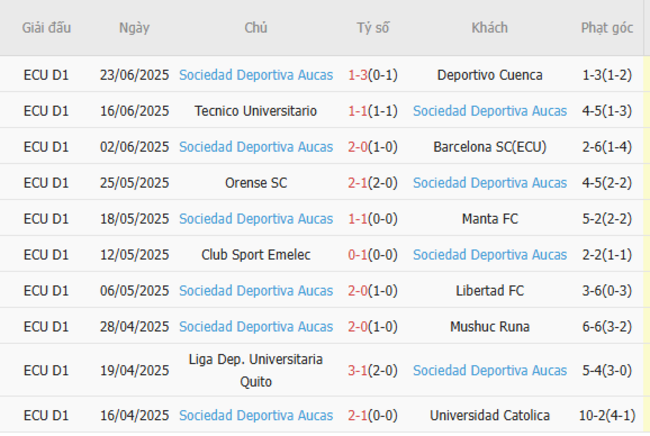
Task: Open Orense SC team link
Action: tap(256, 183)
